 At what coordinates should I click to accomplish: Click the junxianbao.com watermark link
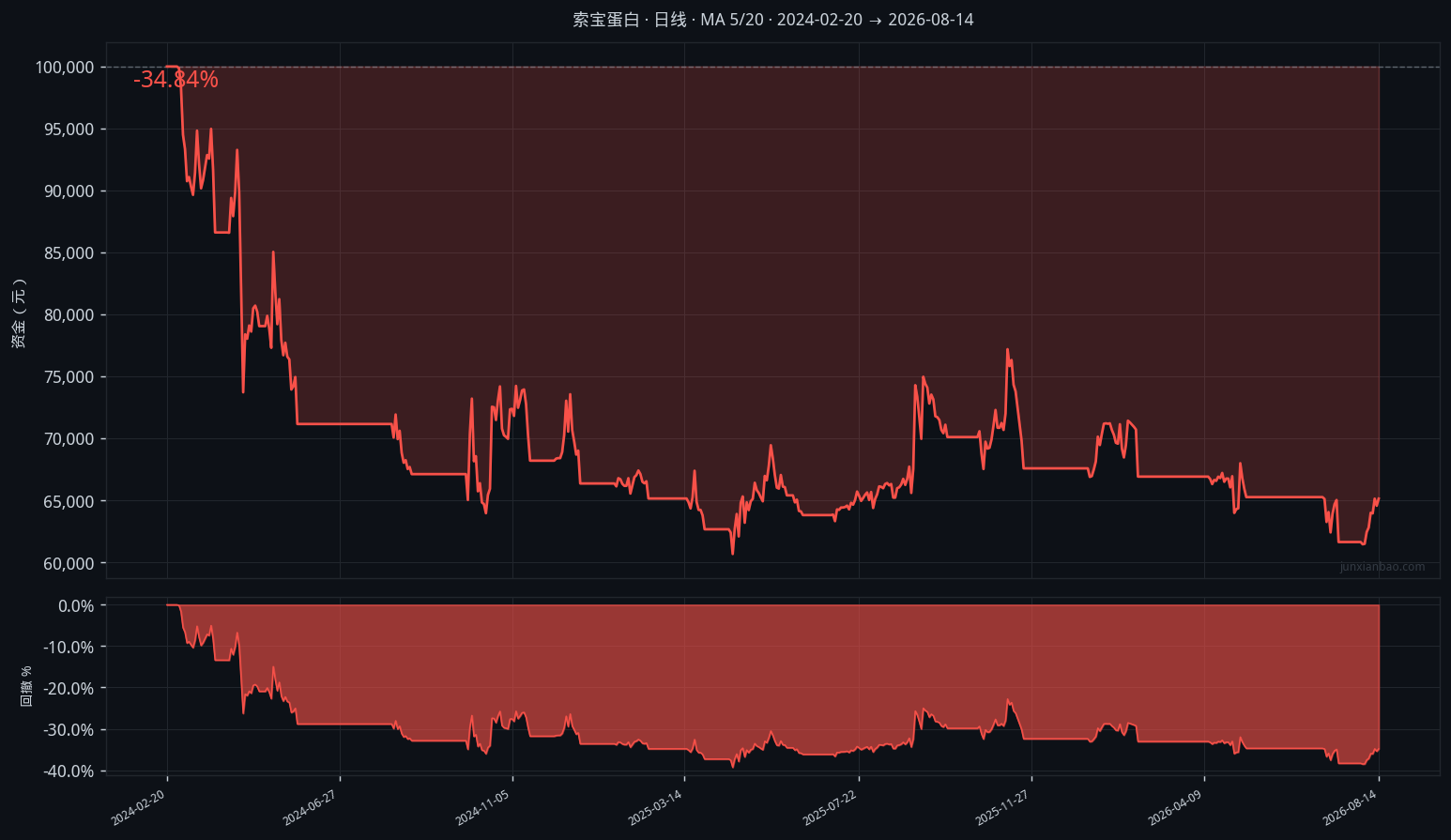tap(1382, 567)
